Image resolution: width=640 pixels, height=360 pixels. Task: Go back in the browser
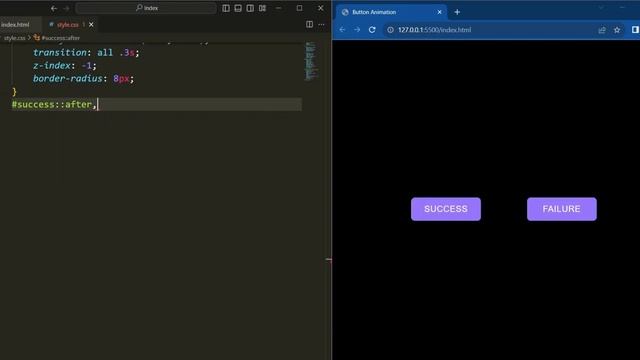click(342, 30)
